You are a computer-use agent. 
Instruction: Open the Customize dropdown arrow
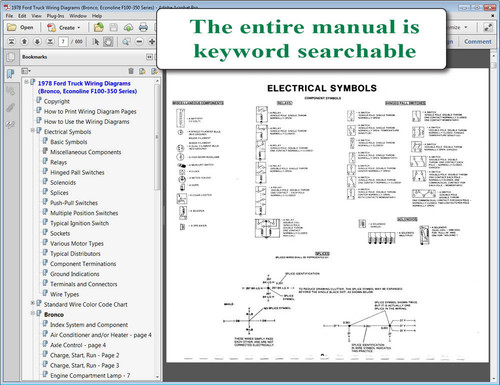tap(466, 27)
